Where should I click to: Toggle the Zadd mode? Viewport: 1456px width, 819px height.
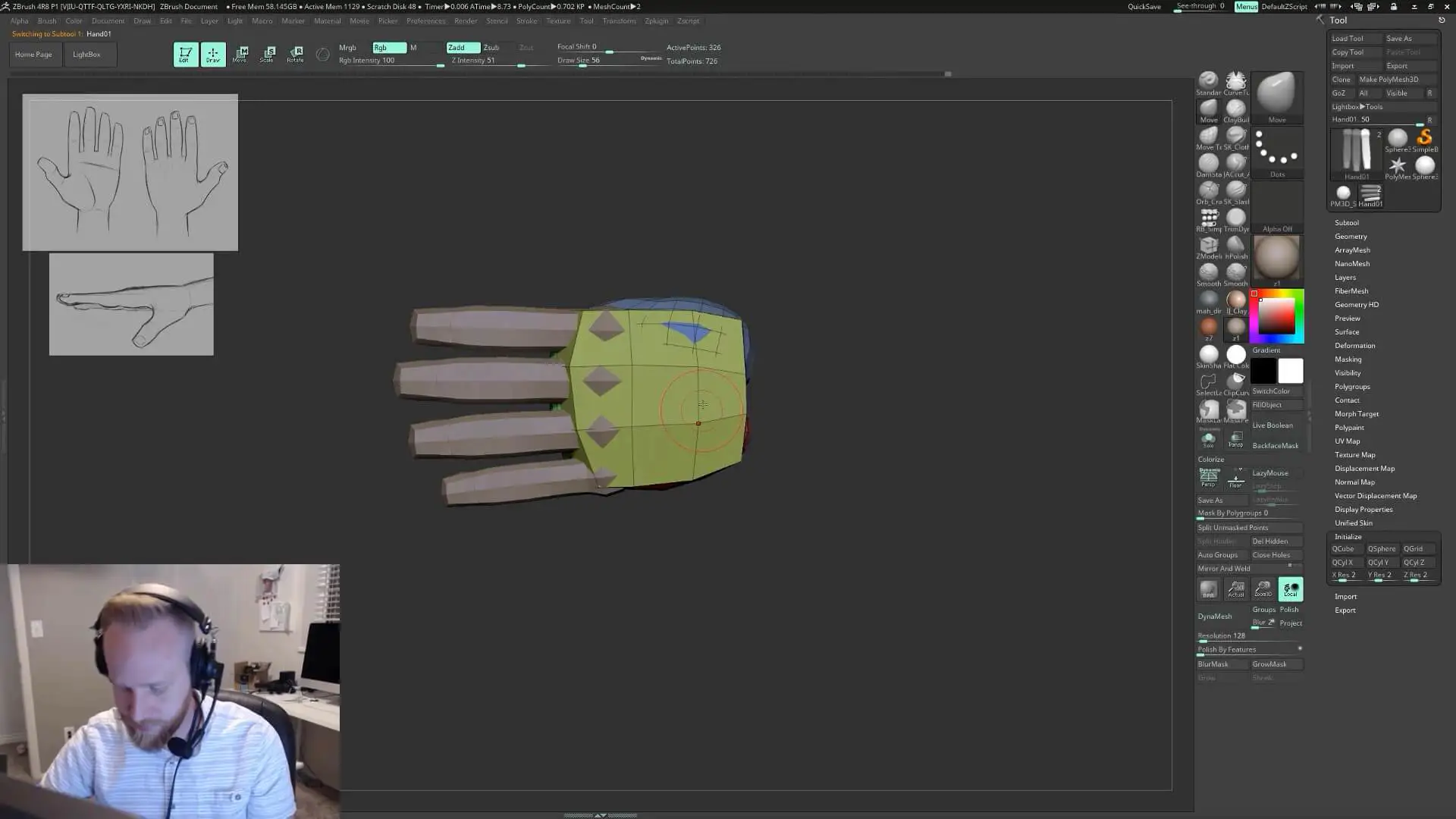point(463,47)
